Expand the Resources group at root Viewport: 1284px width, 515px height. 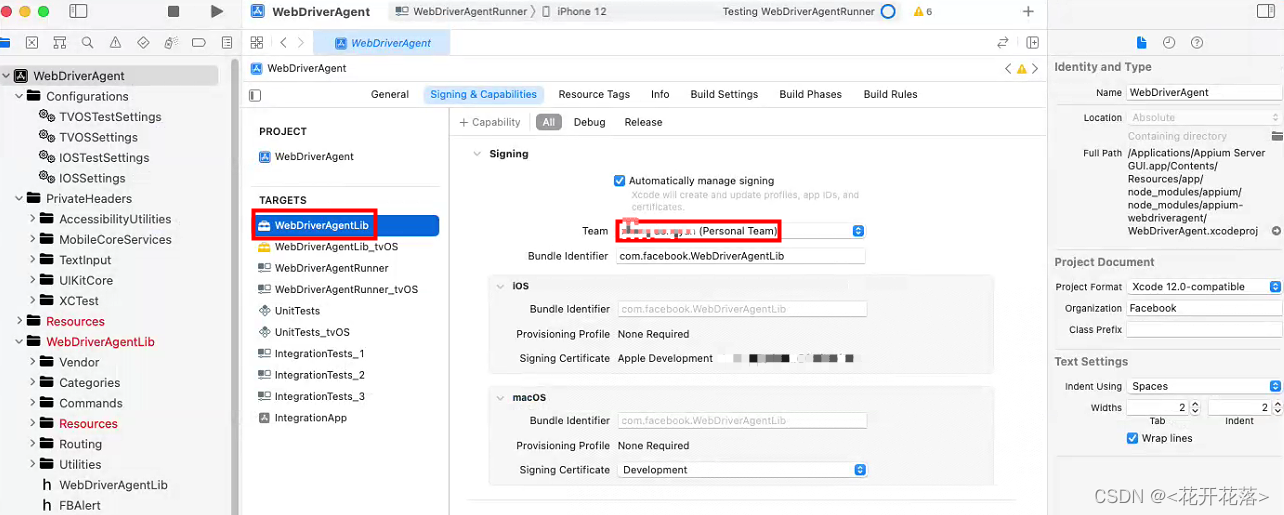(x=19, y=321)
